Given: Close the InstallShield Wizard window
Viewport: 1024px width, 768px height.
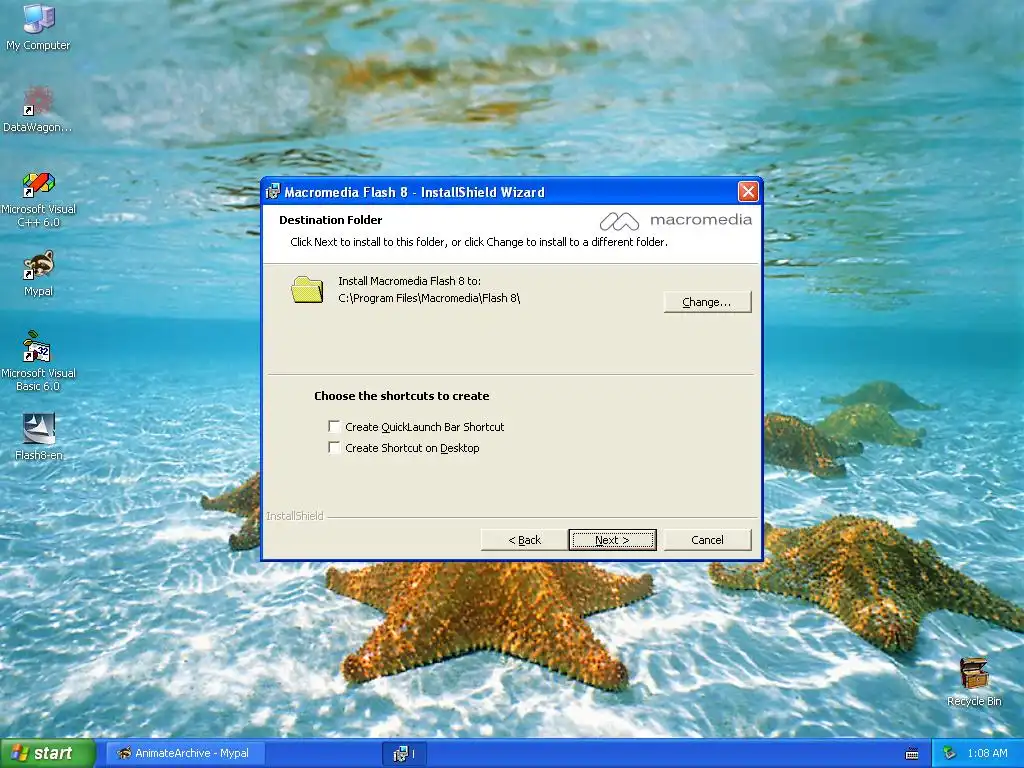Looking at the screenshot, I should click(x=748, y=191).
